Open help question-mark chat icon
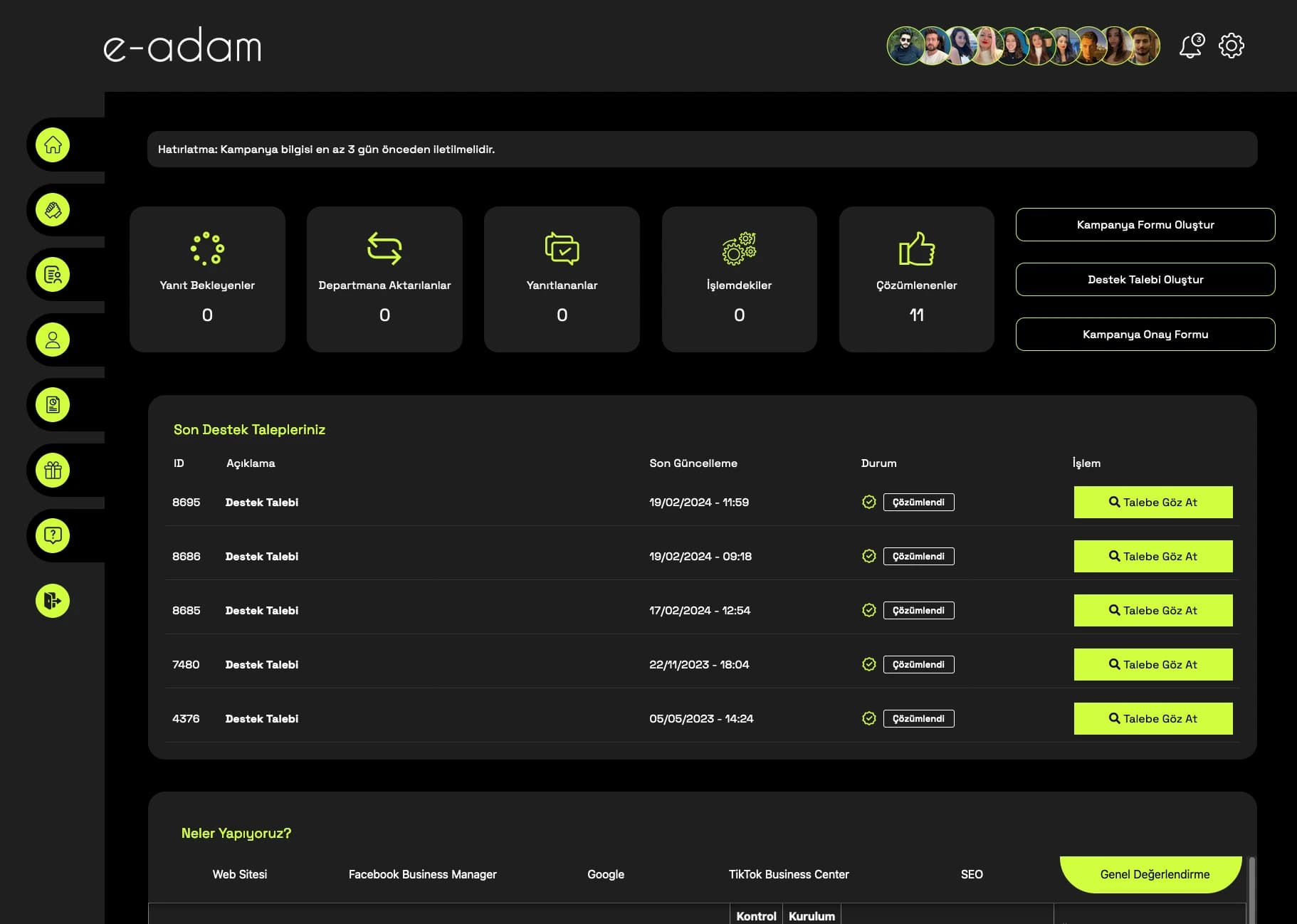Screen dimensions: 1297x924 53,535
